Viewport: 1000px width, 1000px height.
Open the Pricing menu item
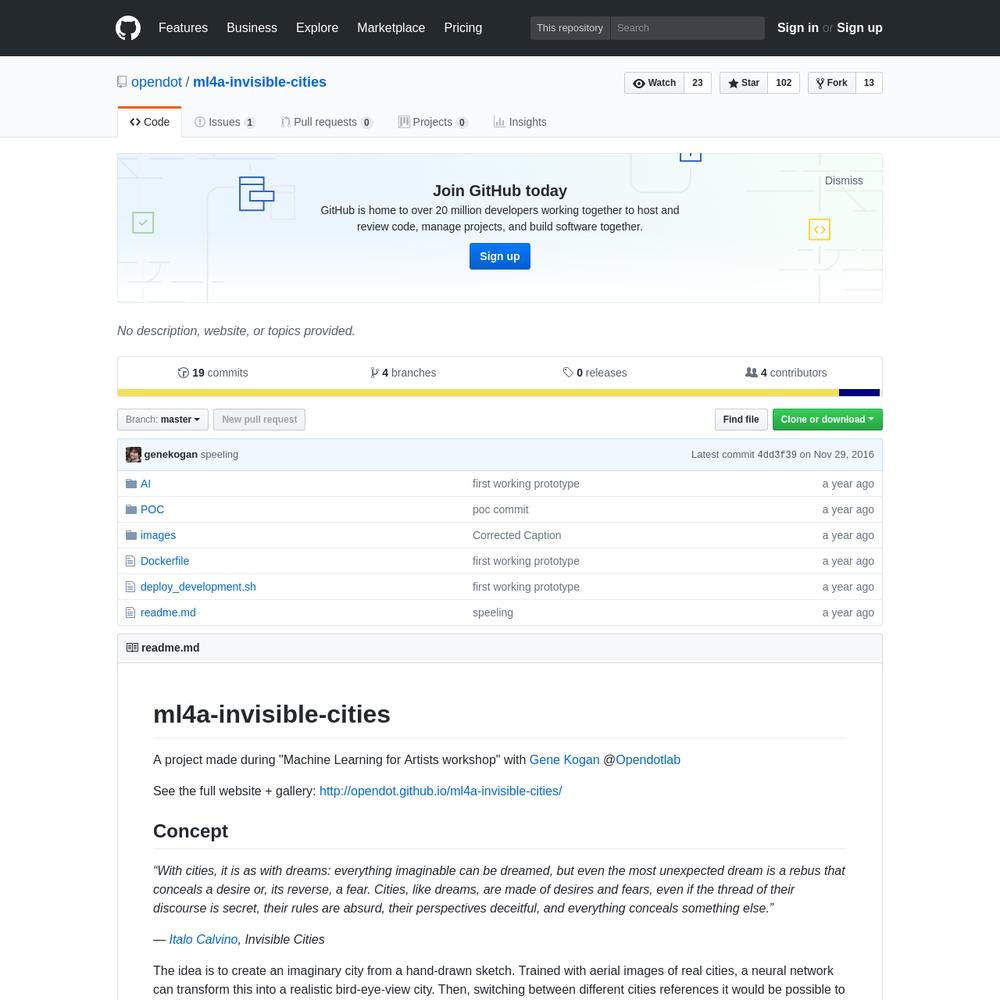(463, 28)
